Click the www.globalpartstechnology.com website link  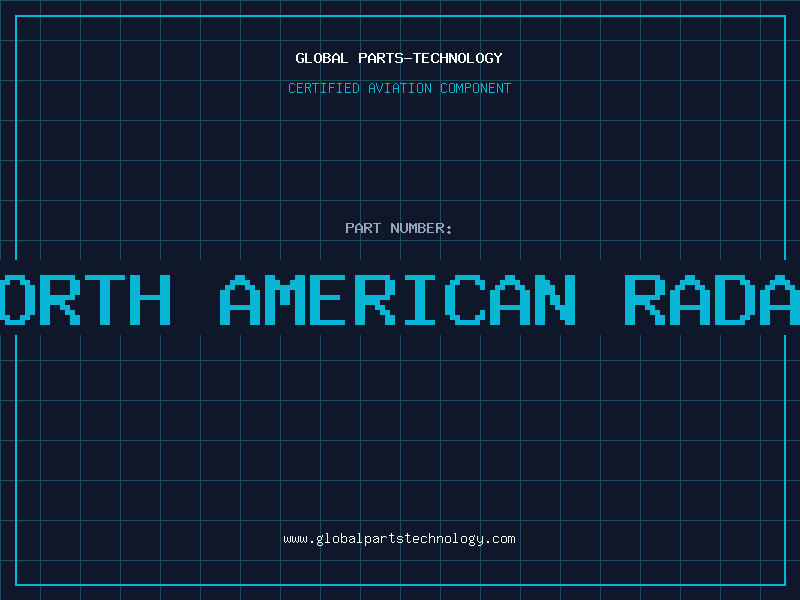click(399, 538)
